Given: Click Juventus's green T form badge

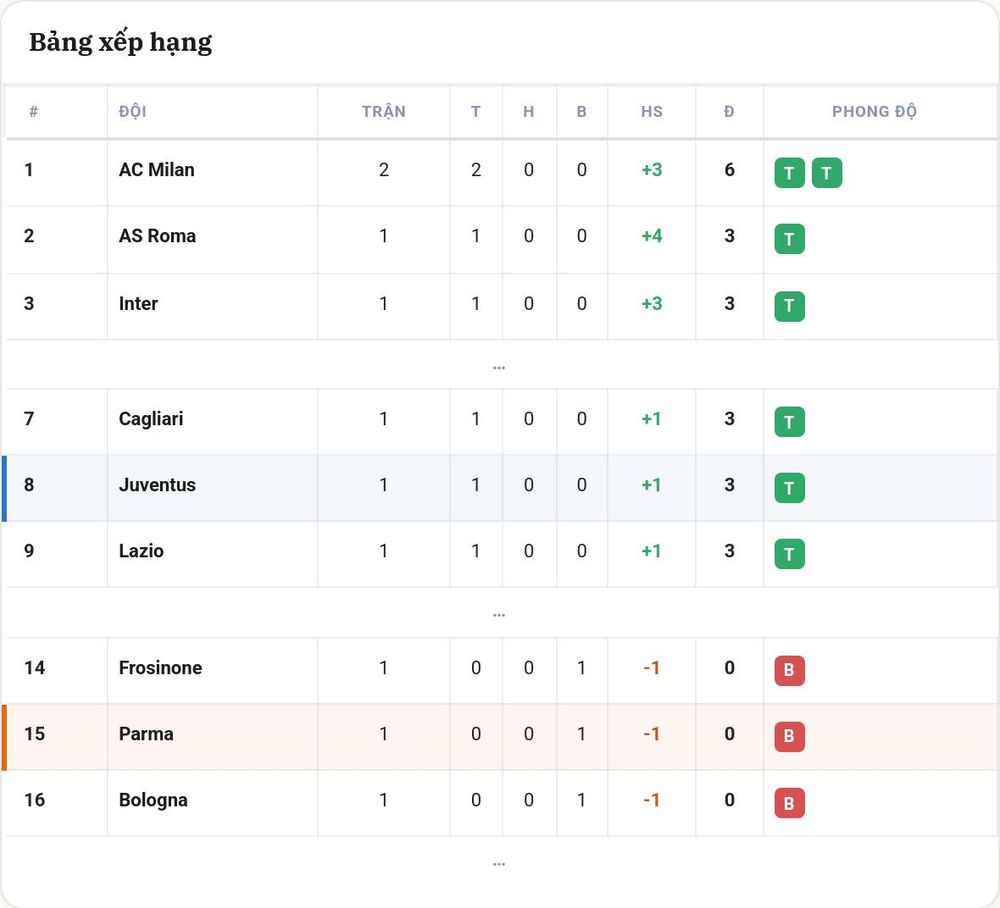Looking at the screenshot, I should pyautogui.click(x=790, y=488).
